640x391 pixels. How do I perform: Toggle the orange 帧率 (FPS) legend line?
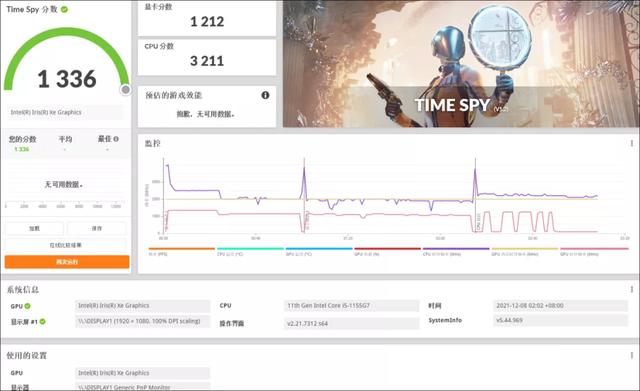pyautogui.click(x=182, y=251)
